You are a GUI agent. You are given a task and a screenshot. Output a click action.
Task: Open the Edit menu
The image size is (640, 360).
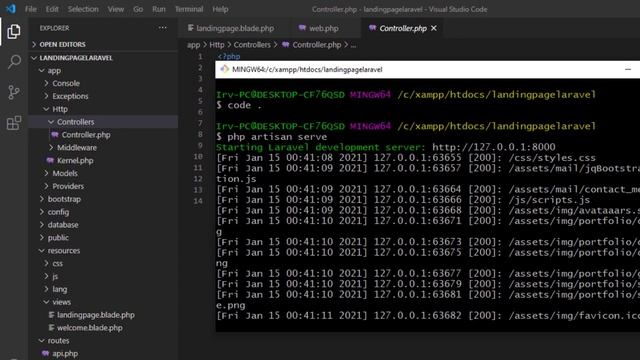coord(52,9)
